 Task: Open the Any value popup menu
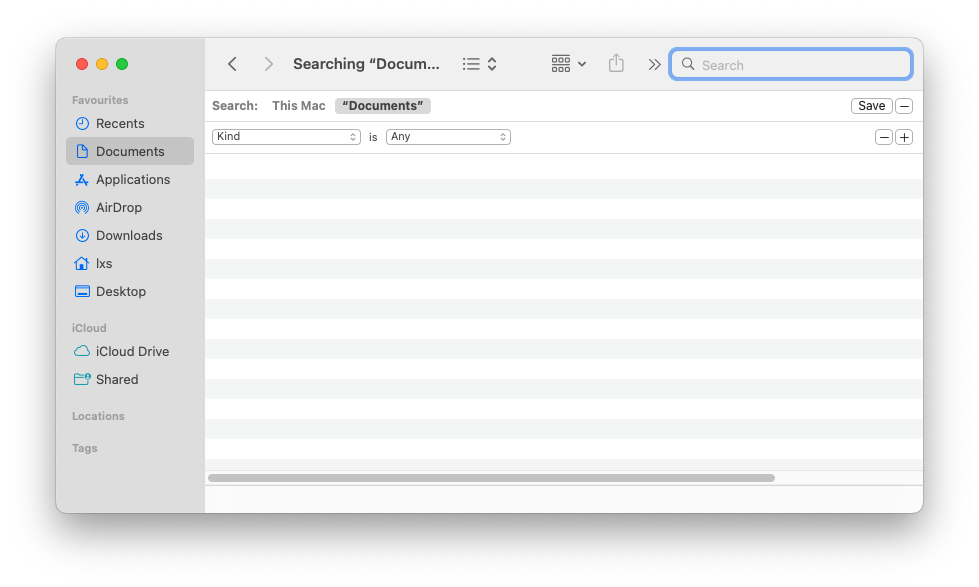[448, 136]
